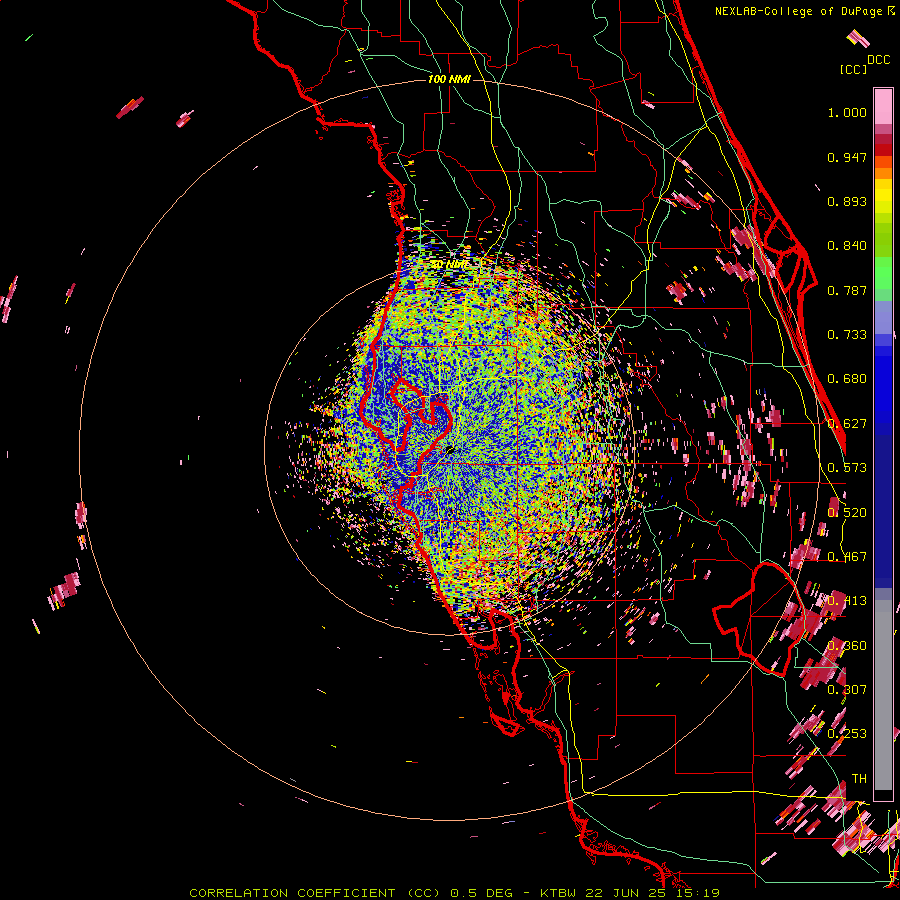Screen dimensions: 900x900
Task: Click the KTBW station identifier in caption
Action: point(560,893)
